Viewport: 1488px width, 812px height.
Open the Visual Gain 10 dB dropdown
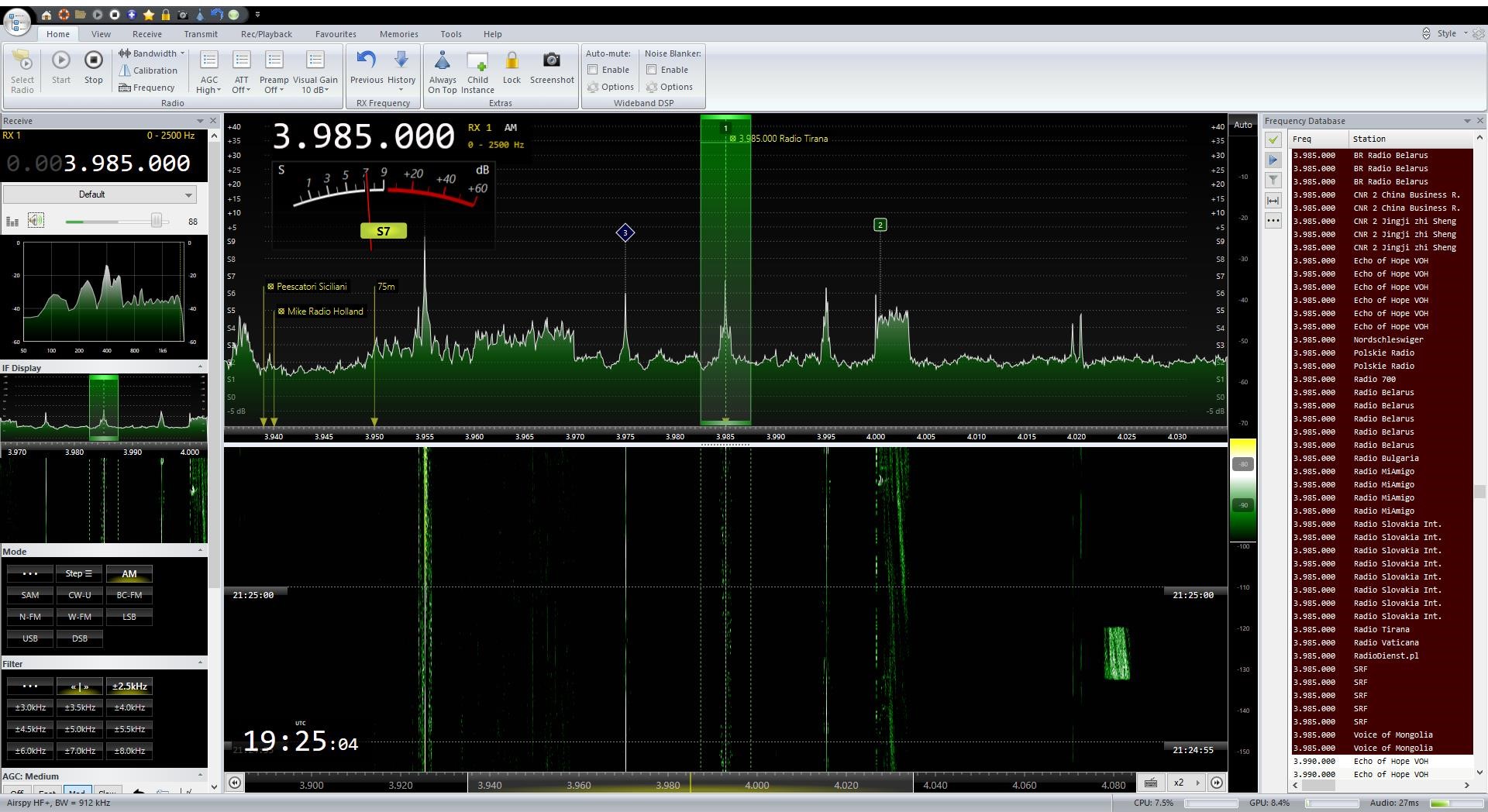click(315, 90)
